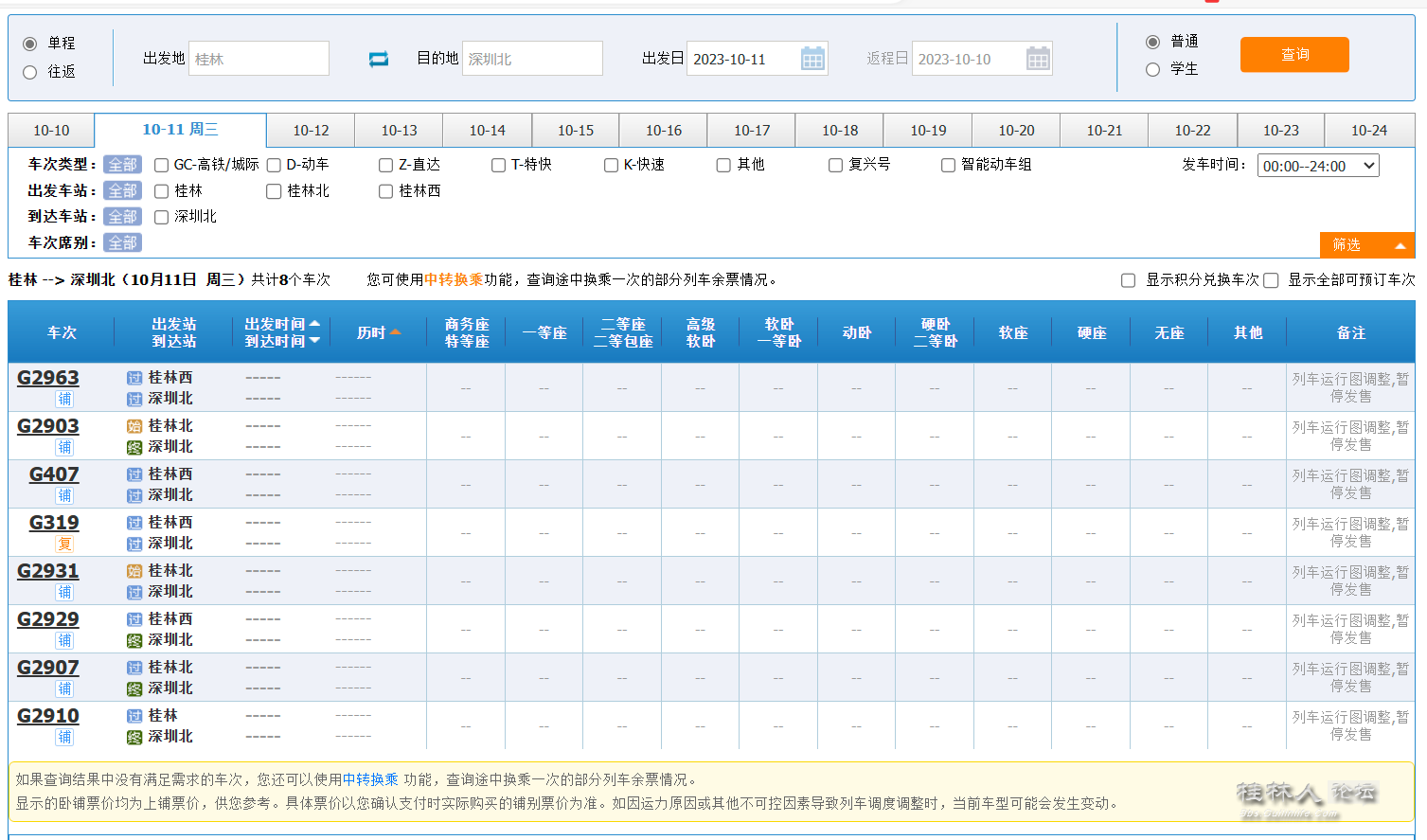Check GC-高铁/城际 train type filter

coord(161,165)
